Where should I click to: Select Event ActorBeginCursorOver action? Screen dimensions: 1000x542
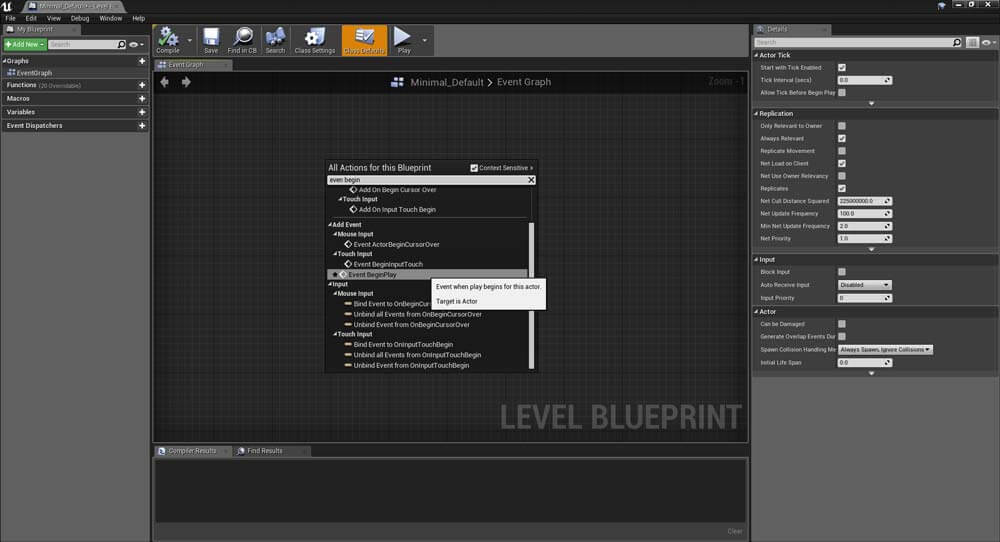396,244
